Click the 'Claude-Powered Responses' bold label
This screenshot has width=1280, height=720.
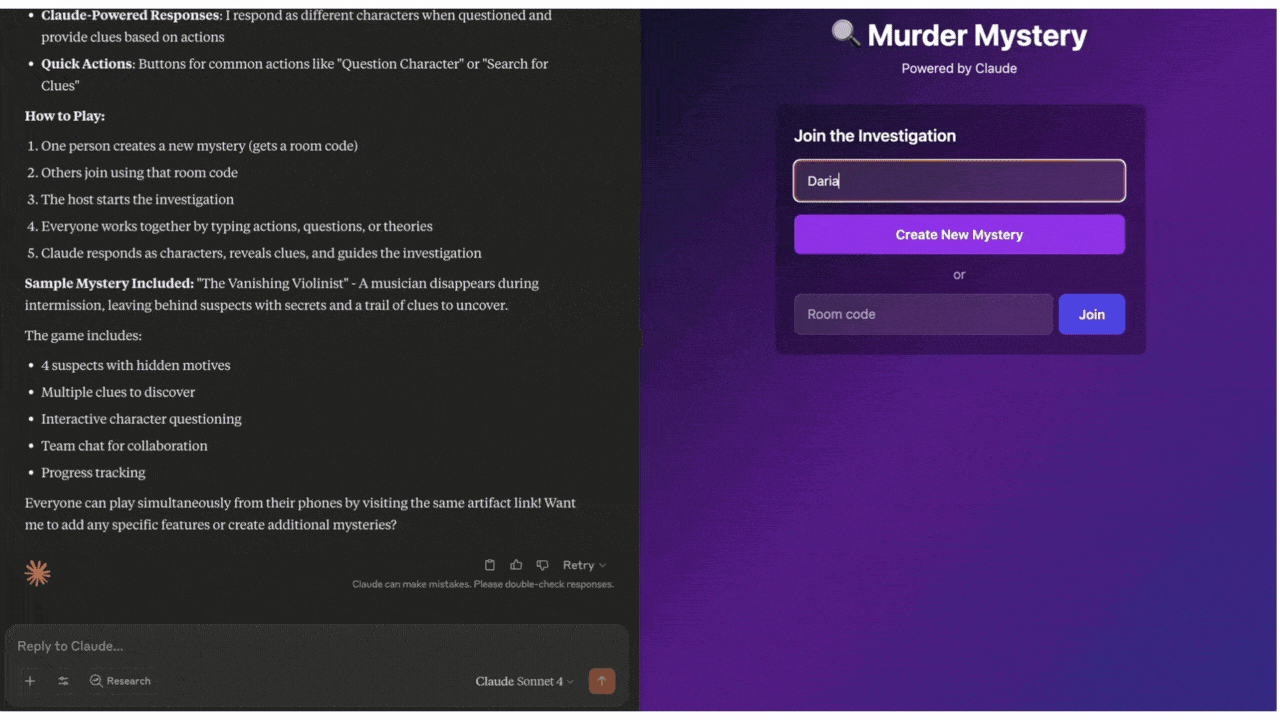pyautogui.click(x=131, y=16)
